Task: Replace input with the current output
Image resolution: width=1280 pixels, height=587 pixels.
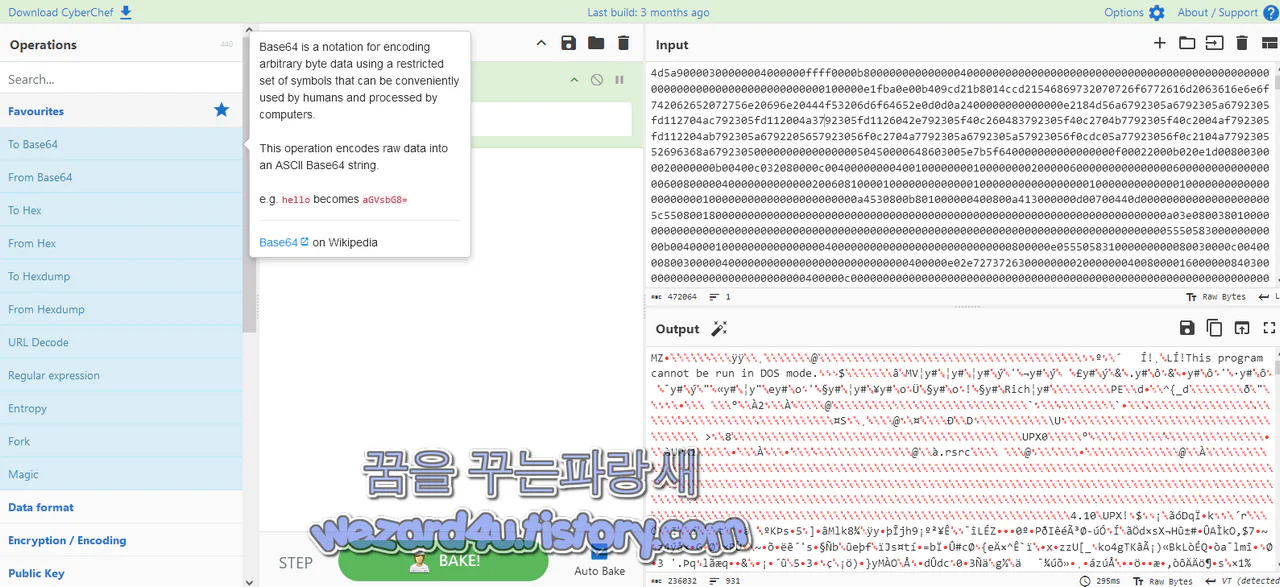Action: coord(1241,328)
